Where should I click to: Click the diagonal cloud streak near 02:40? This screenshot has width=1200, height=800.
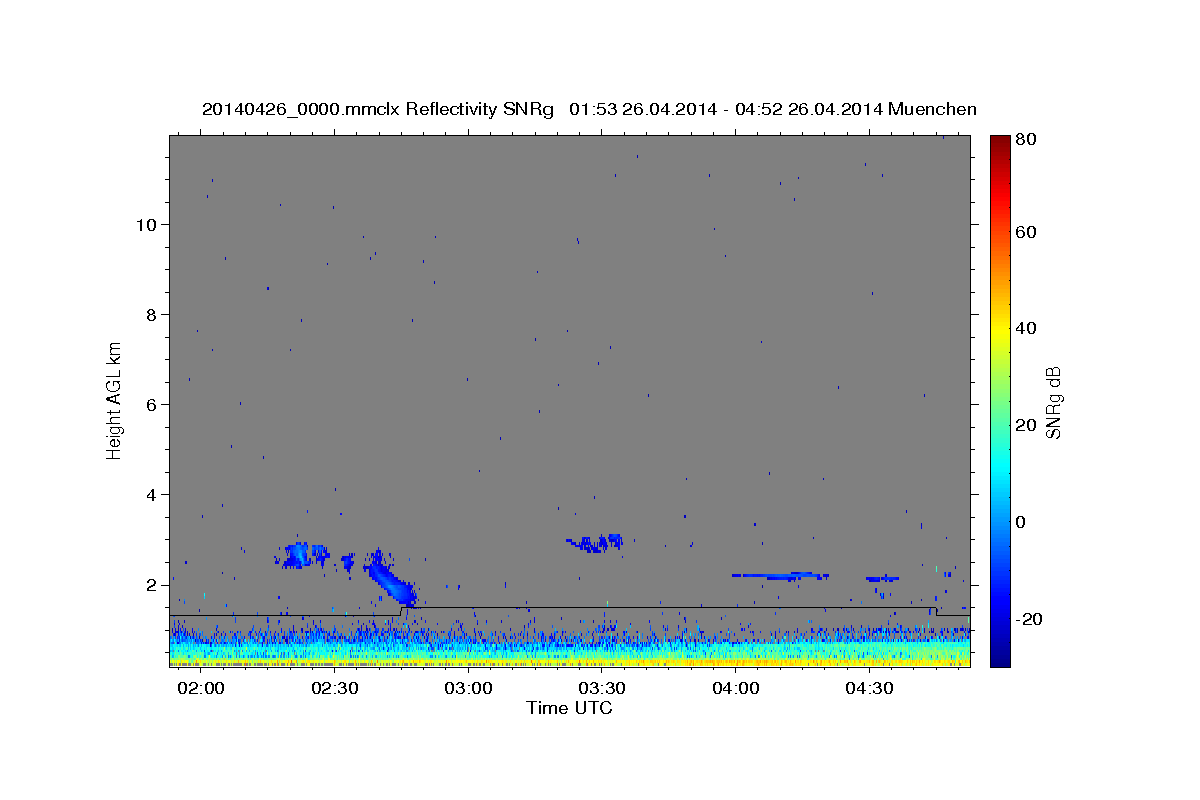pos(392,579)
